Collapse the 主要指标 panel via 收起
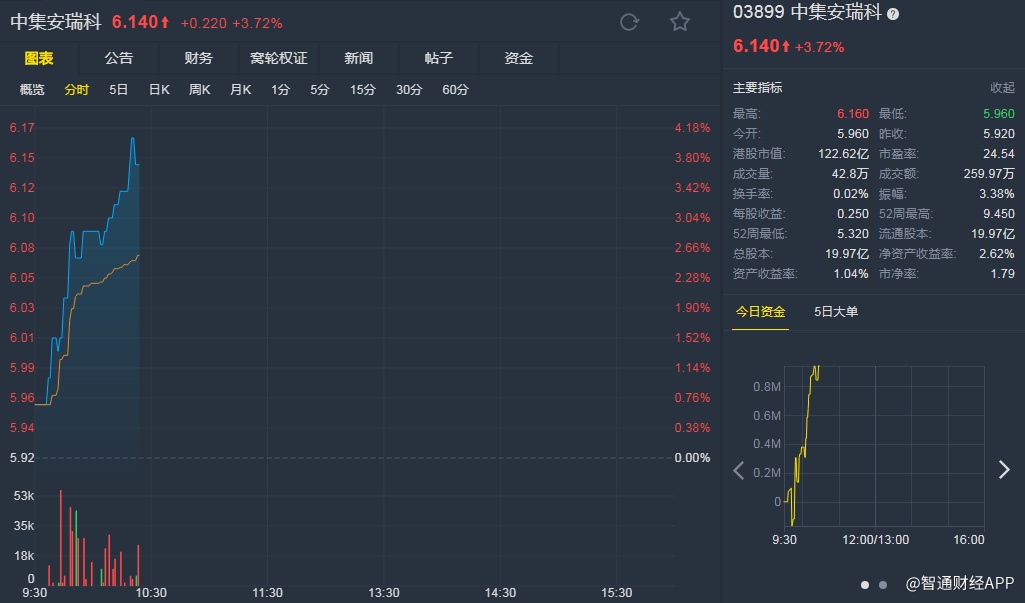Image resolution: width=1025 pixels, height=603 pixels. (x=1002, y=88)
